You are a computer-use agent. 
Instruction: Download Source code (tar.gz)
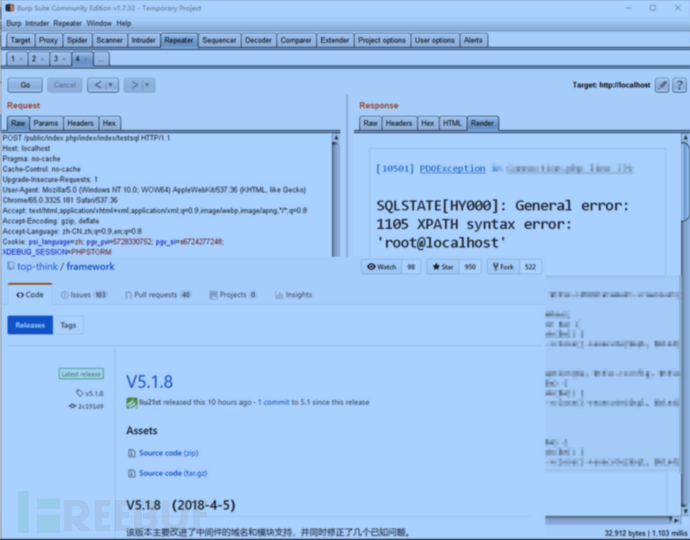[173, 473]
